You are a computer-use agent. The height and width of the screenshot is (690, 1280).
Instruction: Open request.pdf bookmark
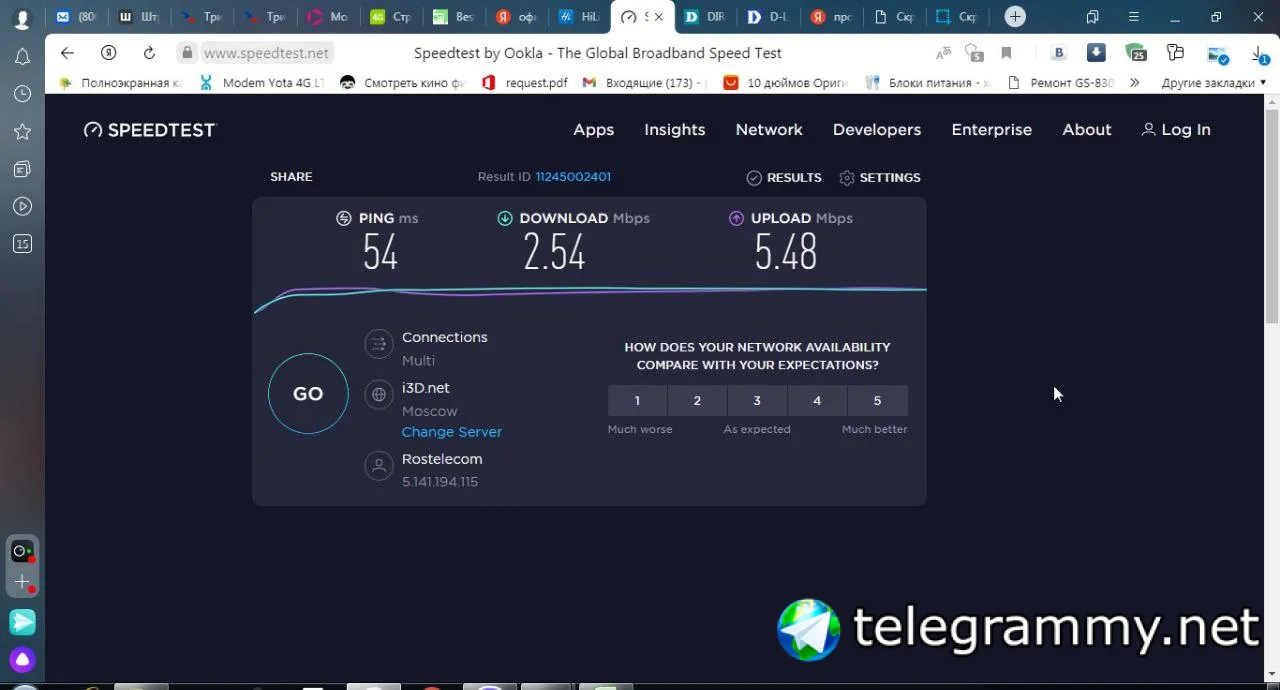click(525, 83)
